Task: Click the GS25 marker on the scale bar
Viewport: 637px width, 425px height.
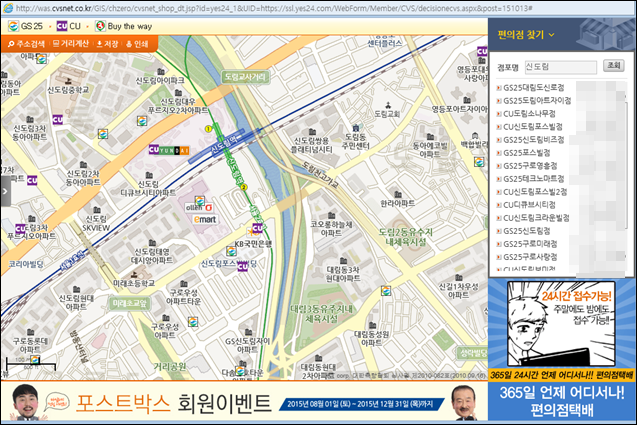Action: tap(35, 359)
